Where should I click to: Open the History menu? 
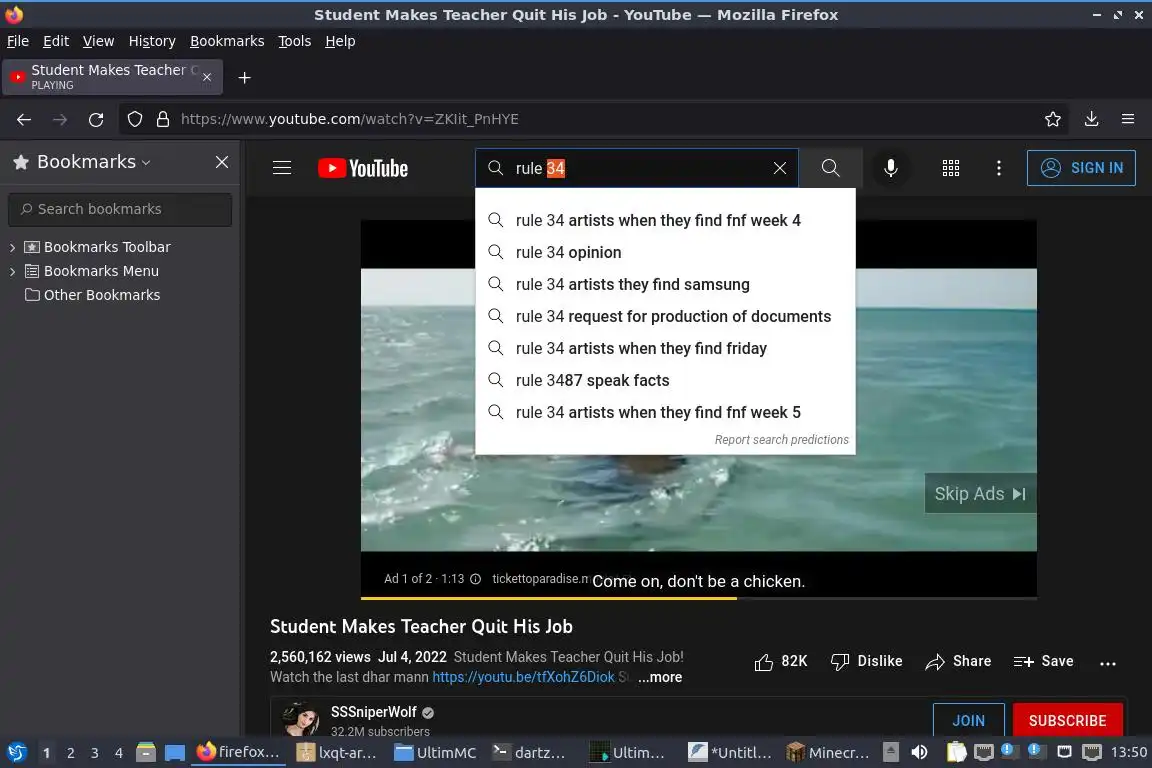152,41
